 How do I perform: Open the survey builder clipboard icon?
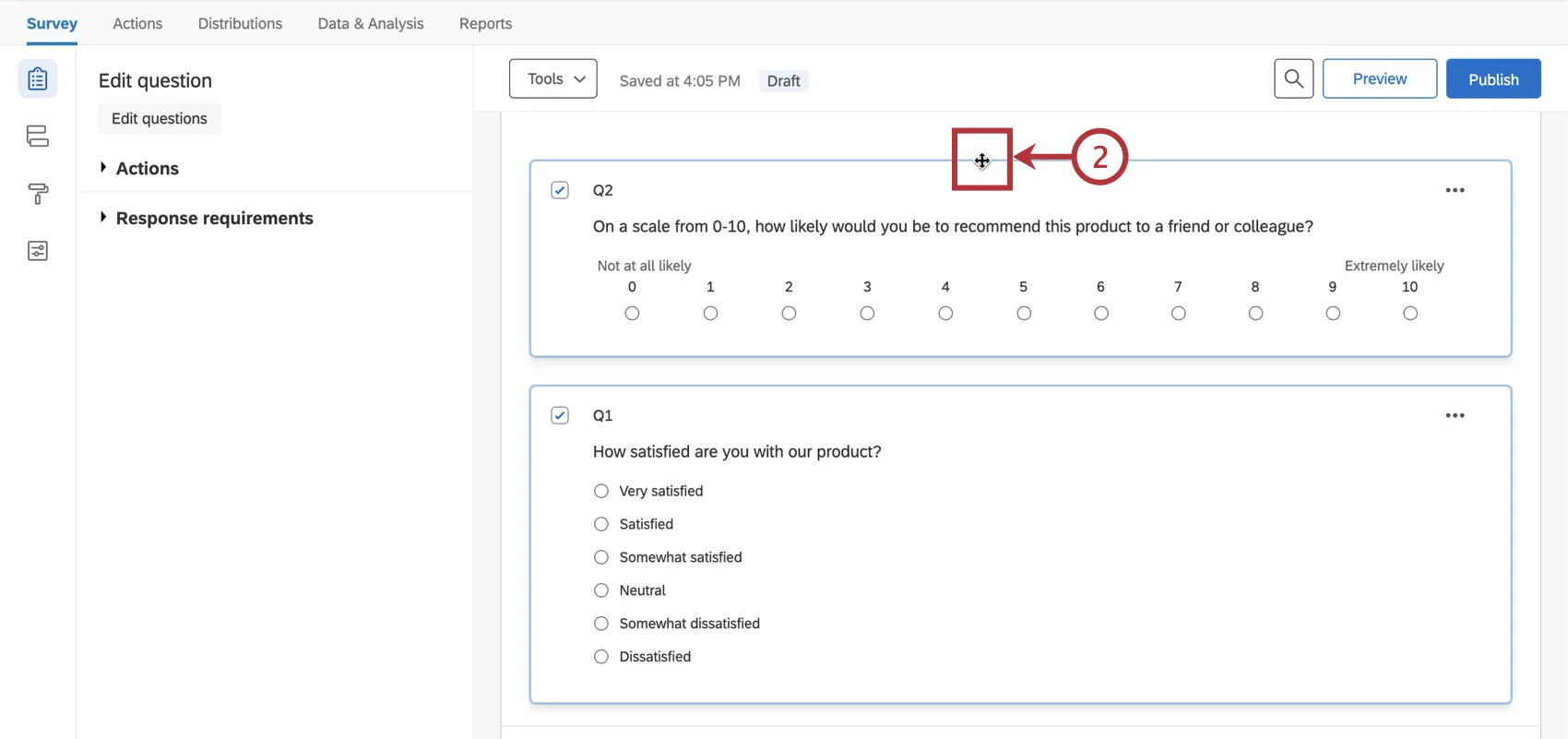(x=38, y=79)
